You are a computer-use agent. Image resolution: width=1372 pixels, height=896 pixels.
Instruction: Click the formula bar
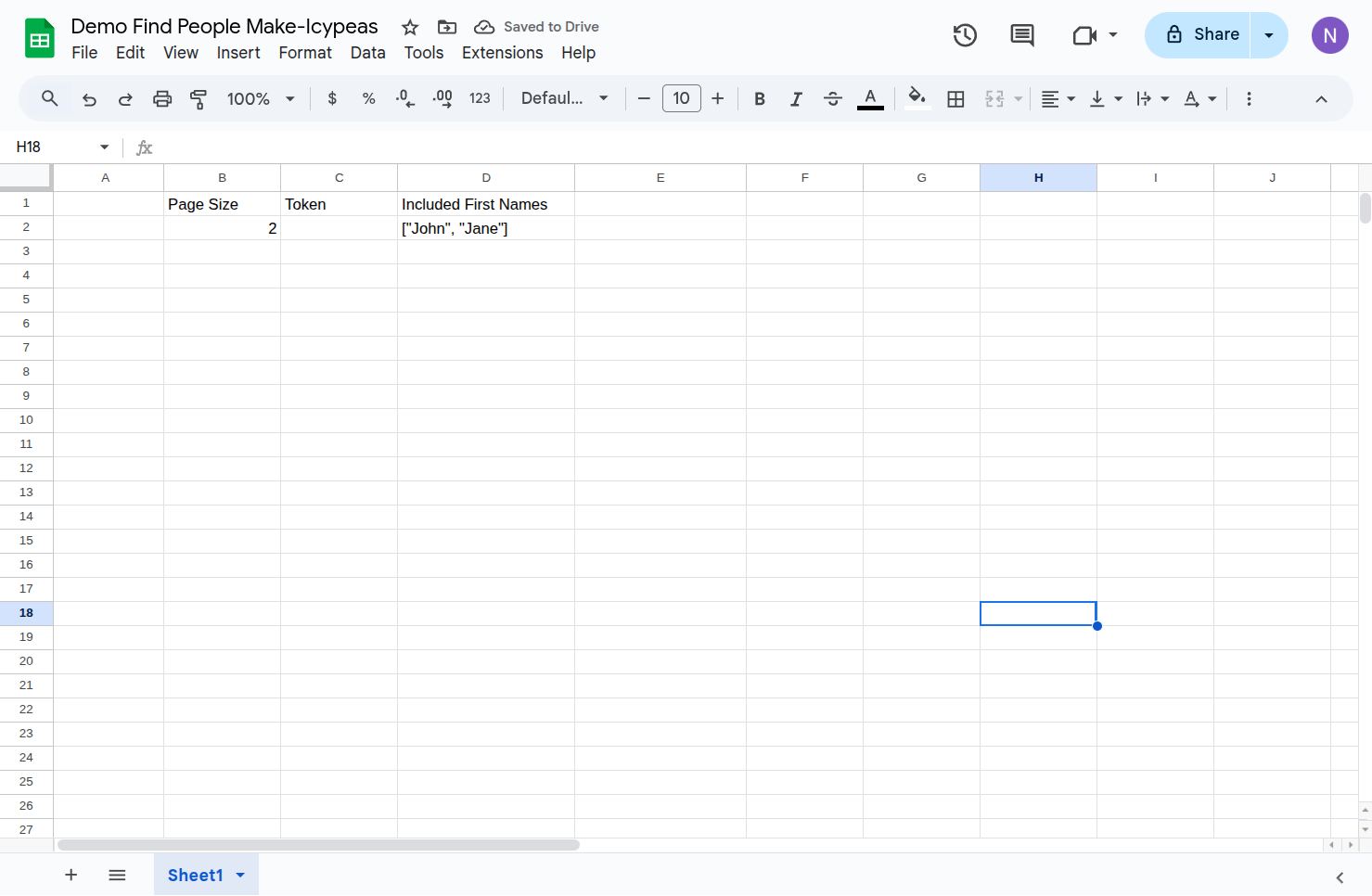point(761,147)
